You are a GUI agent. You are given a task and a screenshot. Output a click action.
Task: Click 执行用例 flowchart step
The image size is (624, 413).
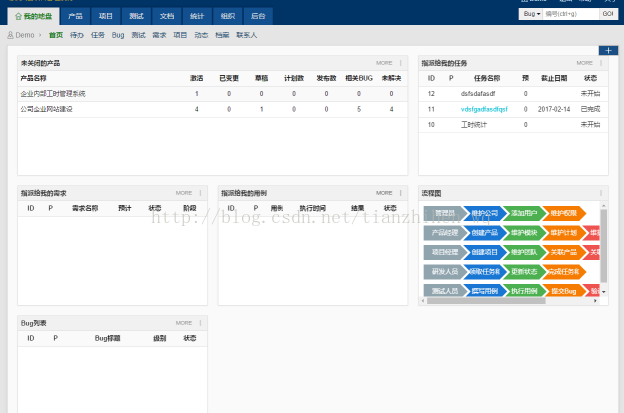[x=524, y=291]
